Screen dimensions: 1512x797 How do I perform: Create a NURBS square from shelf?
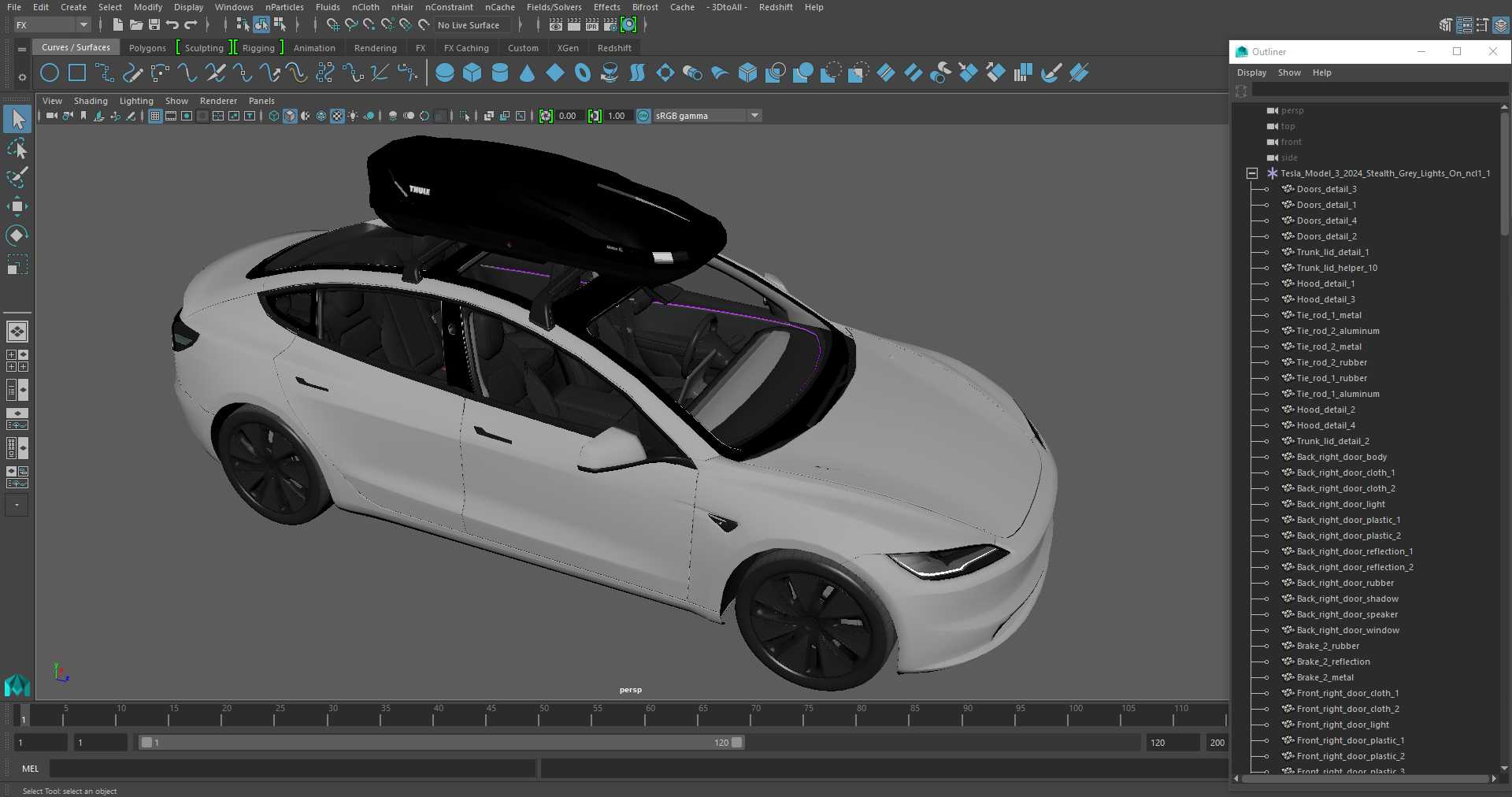pyautogui.click(x=77, y=73)
